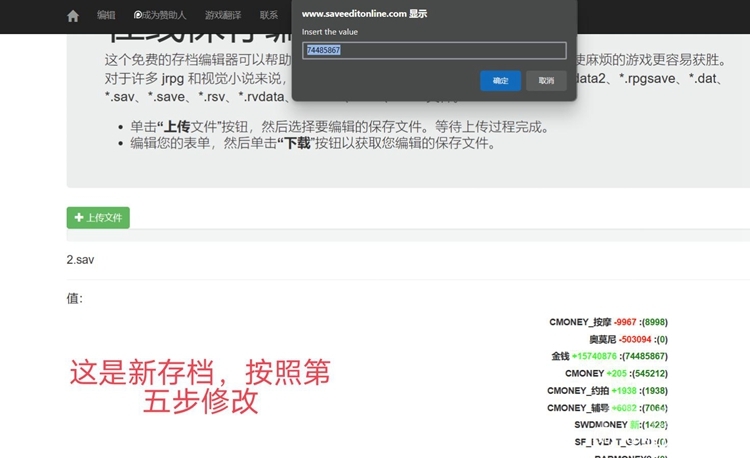
Task: Dismiss the dialog with 取消 button
Action: coord(546,81)
